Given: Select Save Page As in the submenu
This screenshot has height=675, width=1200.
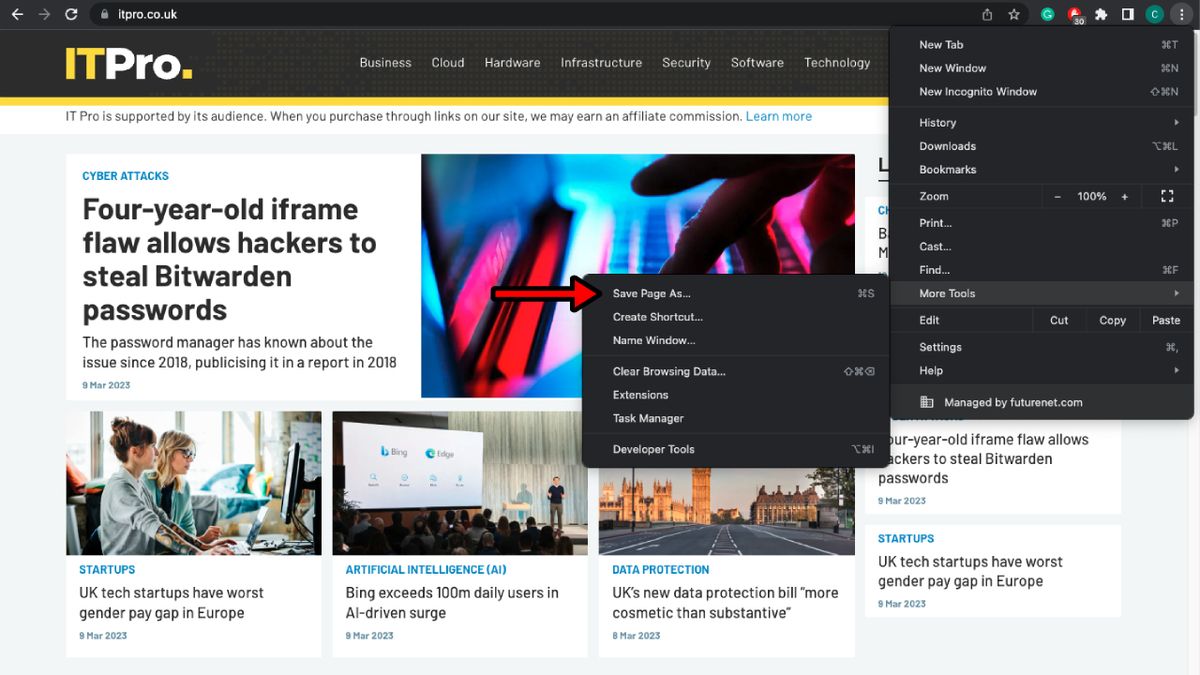Looking at the screenshot, I should coord(651,293).
